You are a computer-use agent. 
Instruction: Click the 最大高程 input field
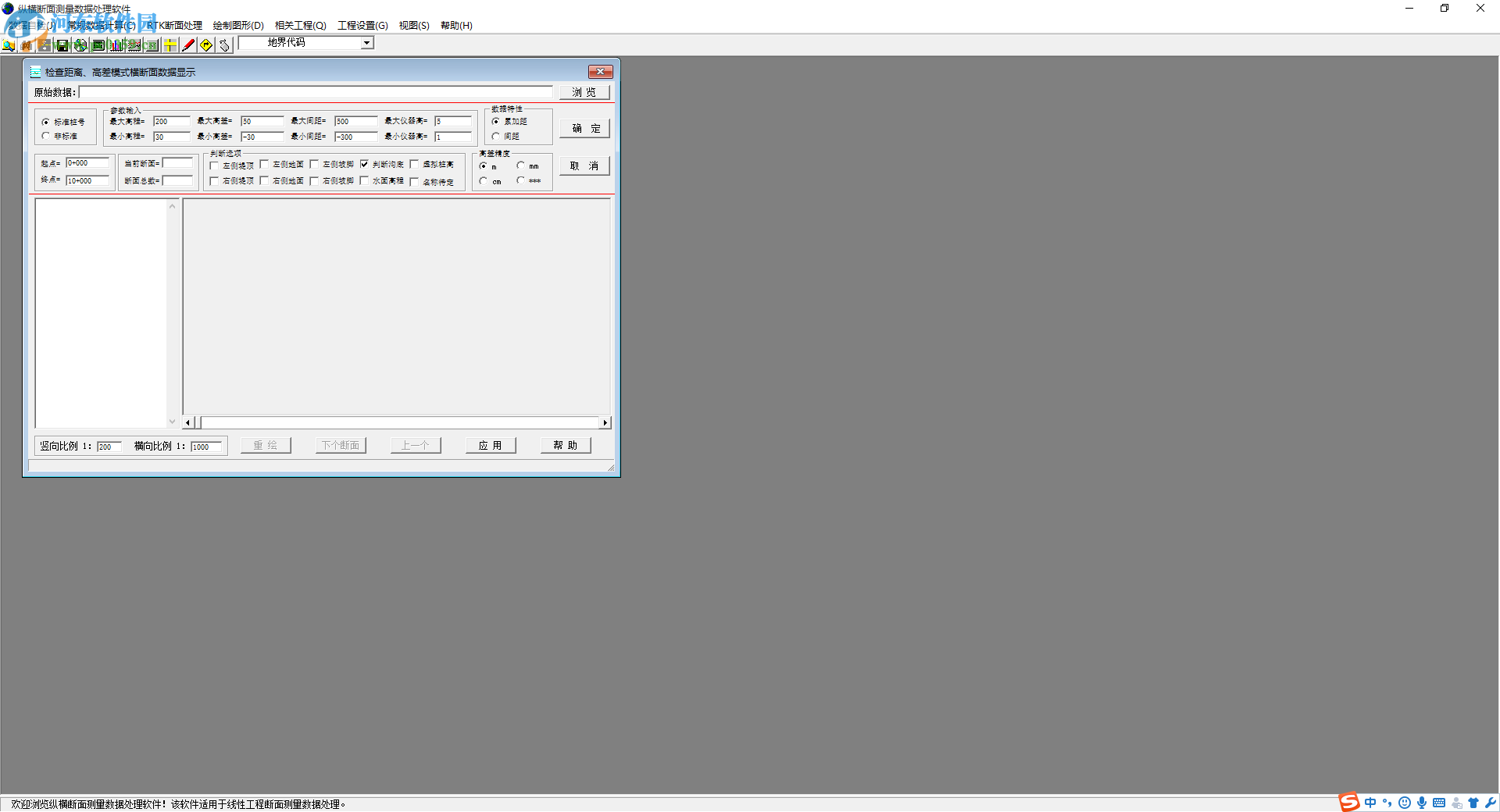point(172,121)
